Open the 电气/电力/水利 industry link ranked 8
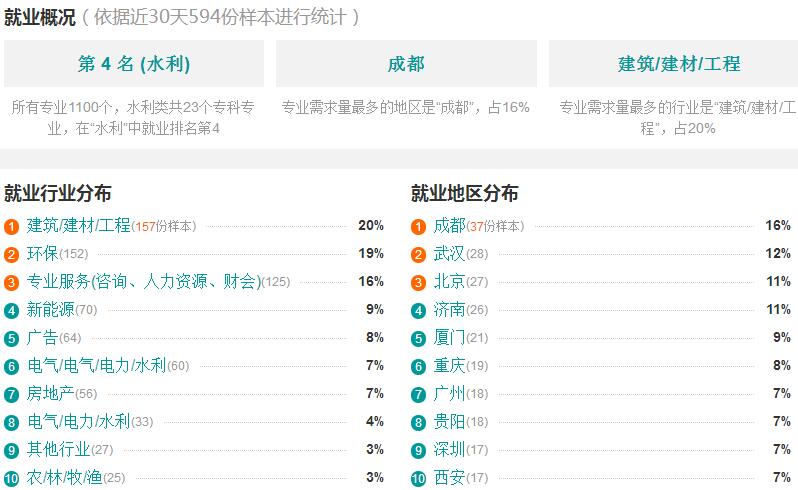Screen dimensions: 798x490 (78, 421)
